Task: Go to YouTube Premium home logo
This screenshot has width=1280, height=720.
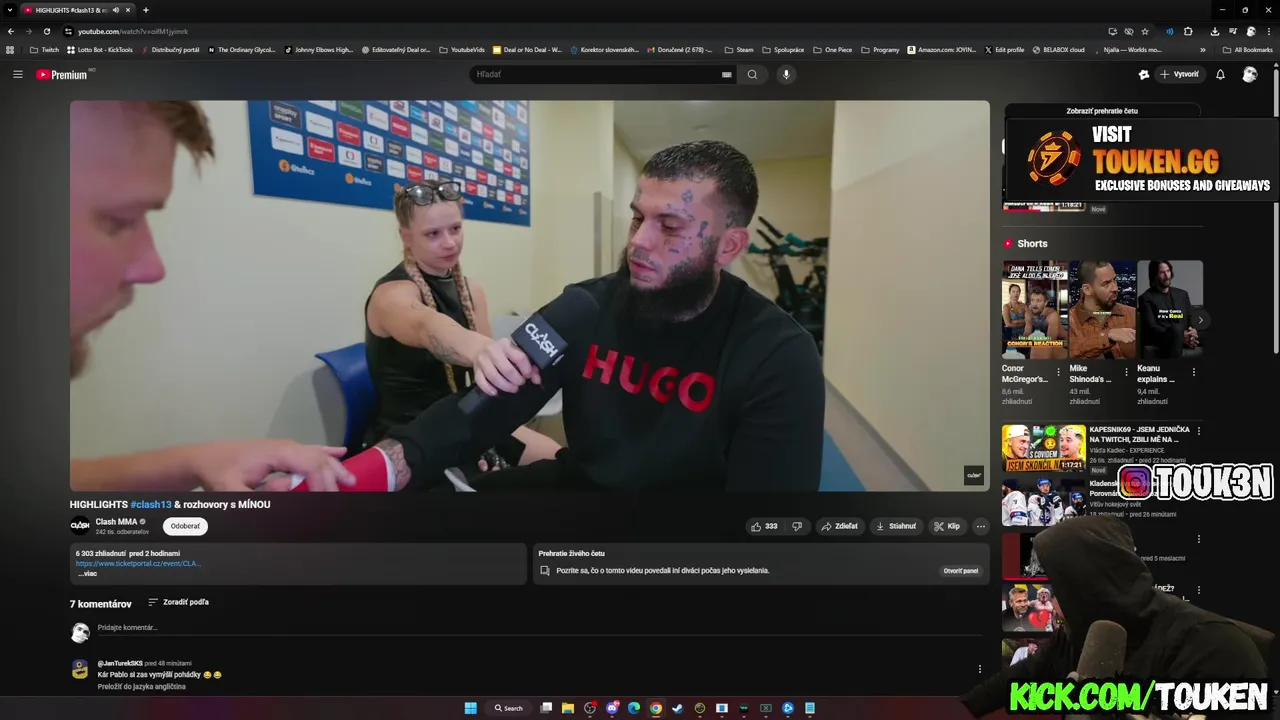Action: (62, 74)
